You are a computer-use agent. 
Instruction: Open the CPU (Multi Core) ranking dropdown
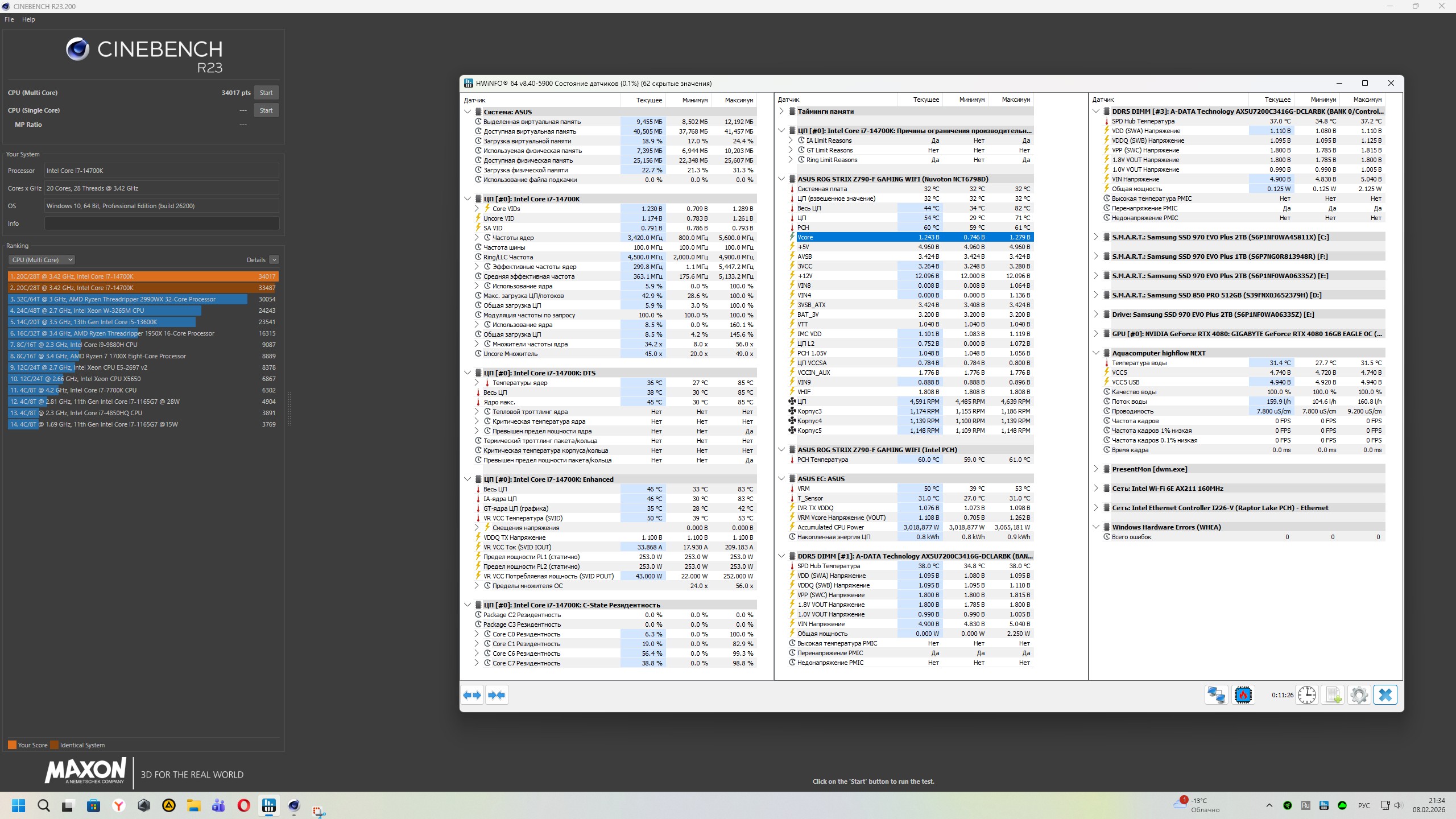point(42,260)
